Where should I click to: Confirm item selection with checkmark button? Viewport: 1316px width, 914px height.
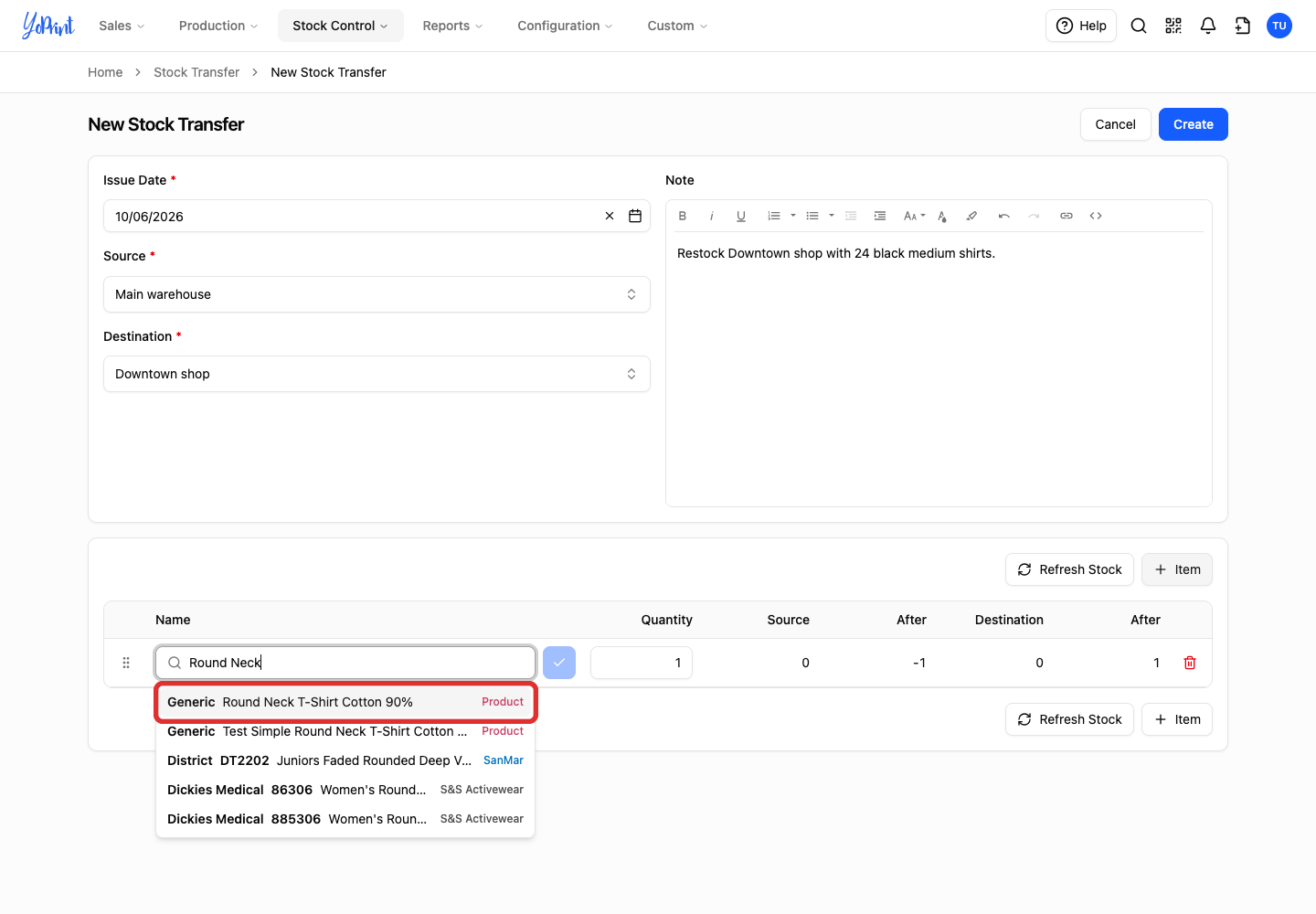[x=559, y=663]
